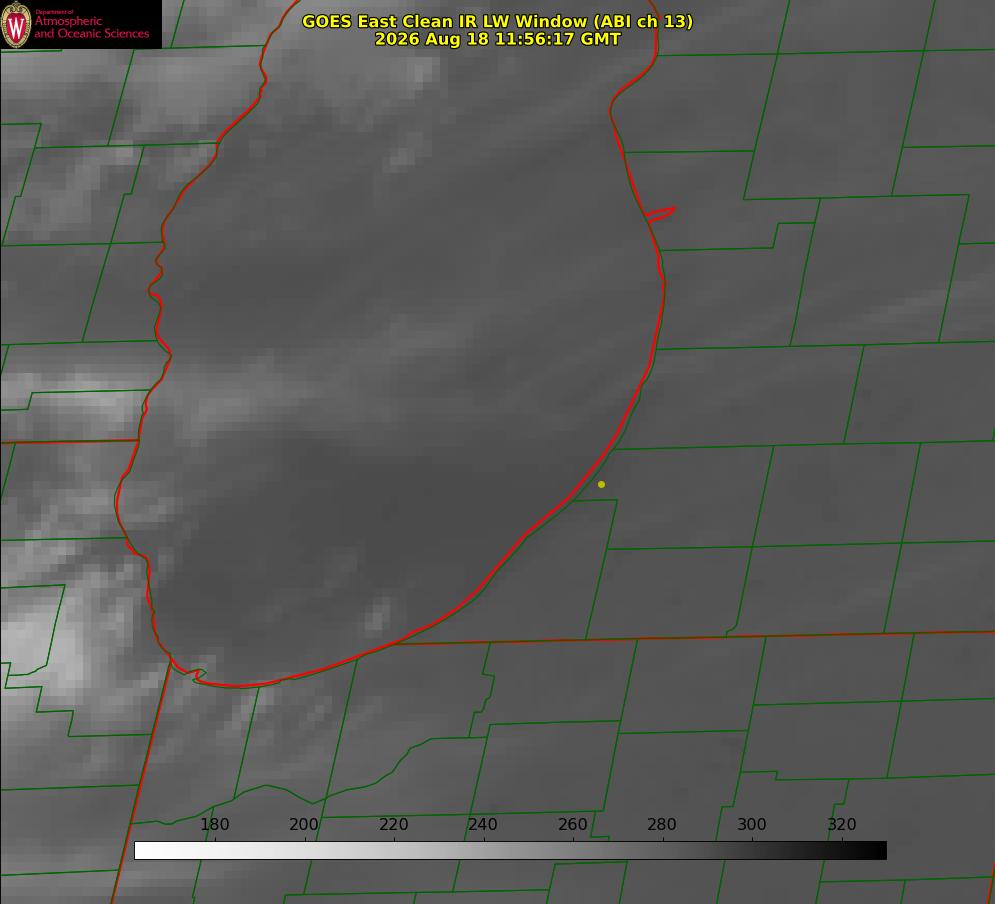Click the 300 label on the colorbar

(x=752, y=824)
